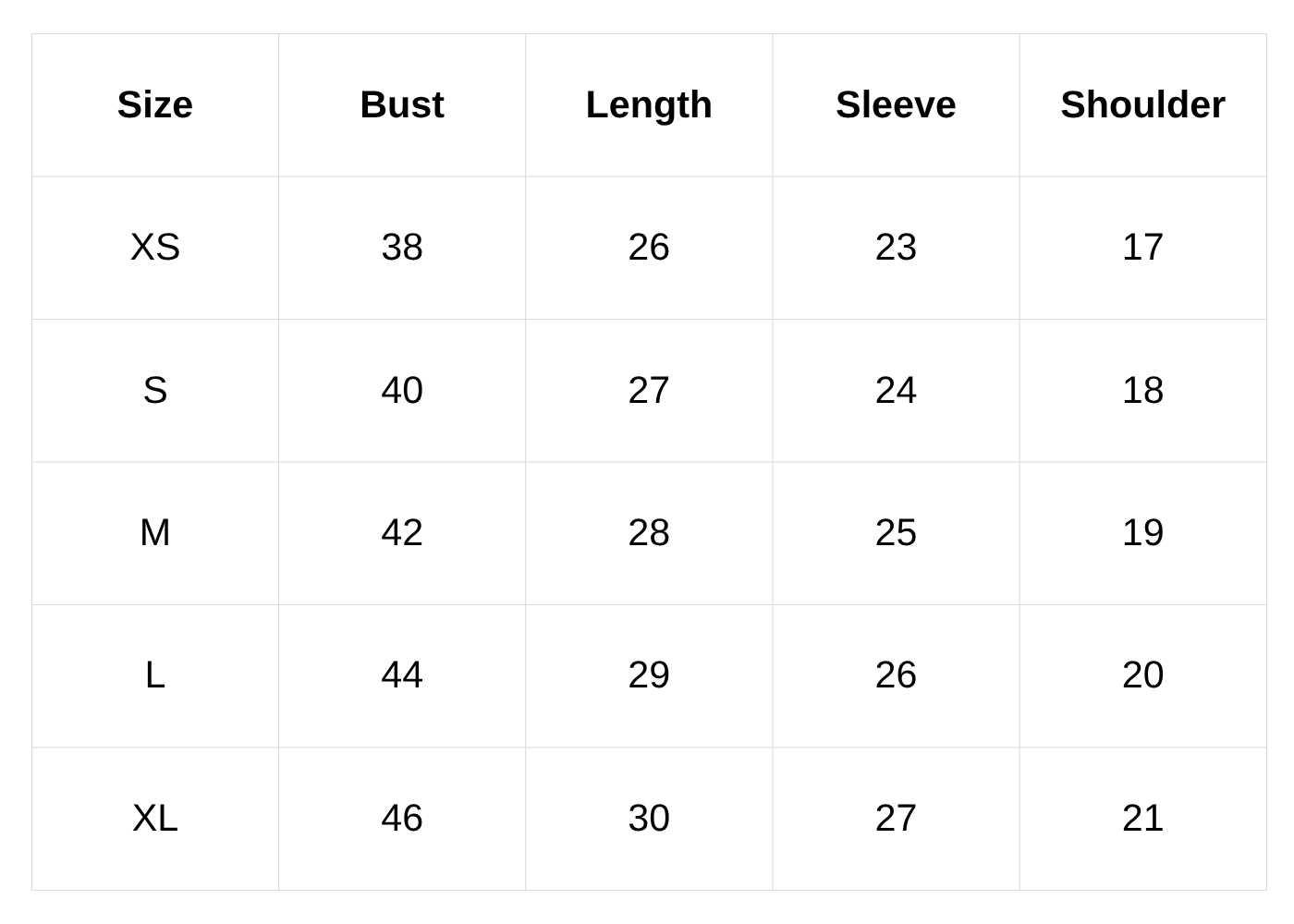The height and width of the screenshot is (924, 1294).
Task: Select the XS size cell
Action: pos(155,248)
